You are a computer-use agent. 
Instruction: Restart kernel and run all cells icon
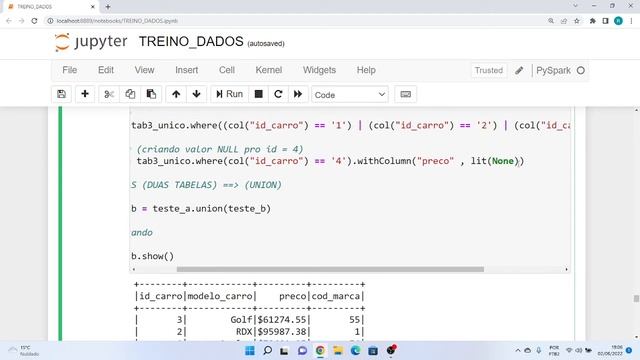[x=298, y=94]
